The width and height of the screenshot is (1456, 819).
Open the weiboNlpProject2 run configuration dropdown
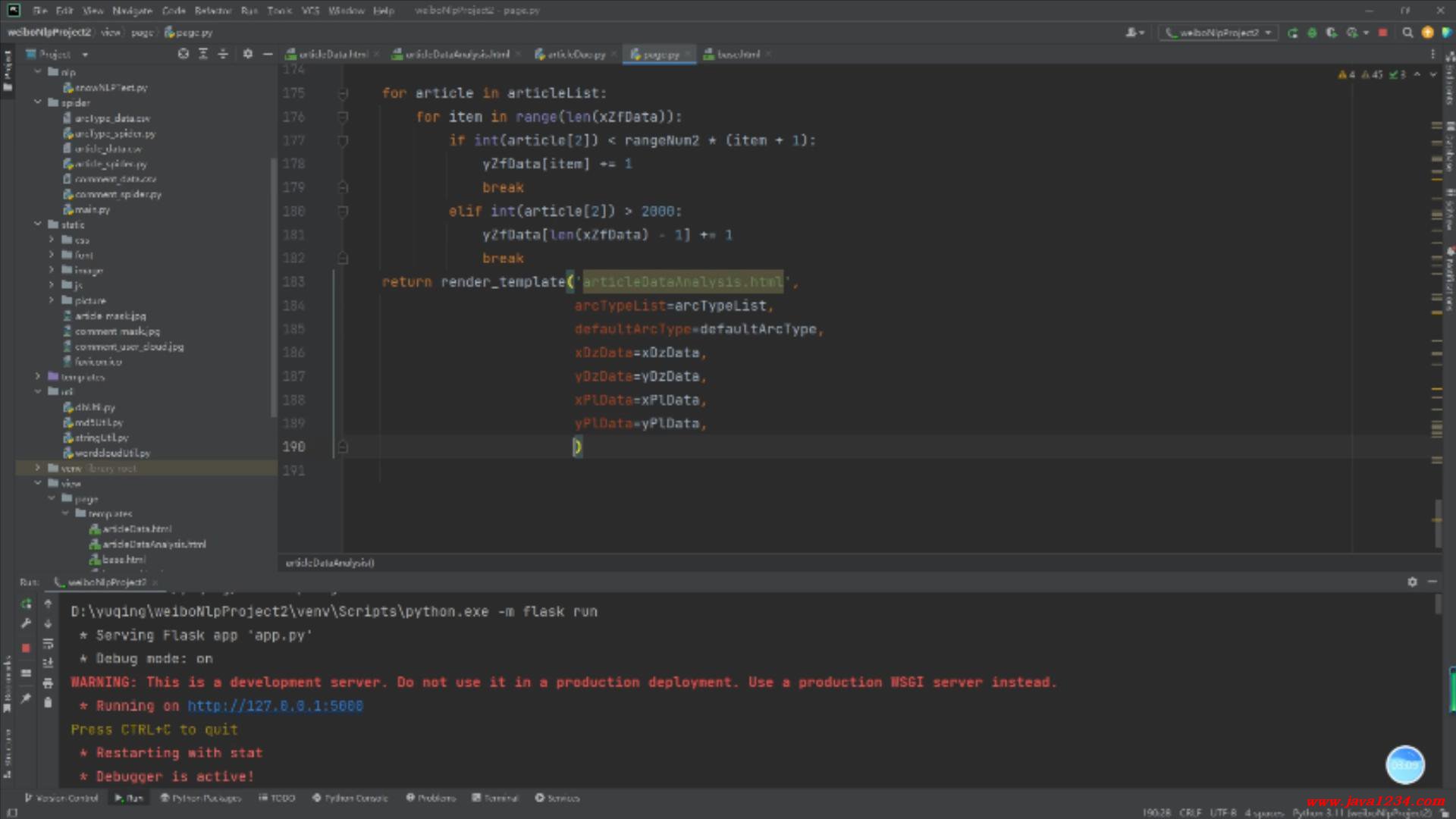pyautogui.click(x=1218, y=33)
